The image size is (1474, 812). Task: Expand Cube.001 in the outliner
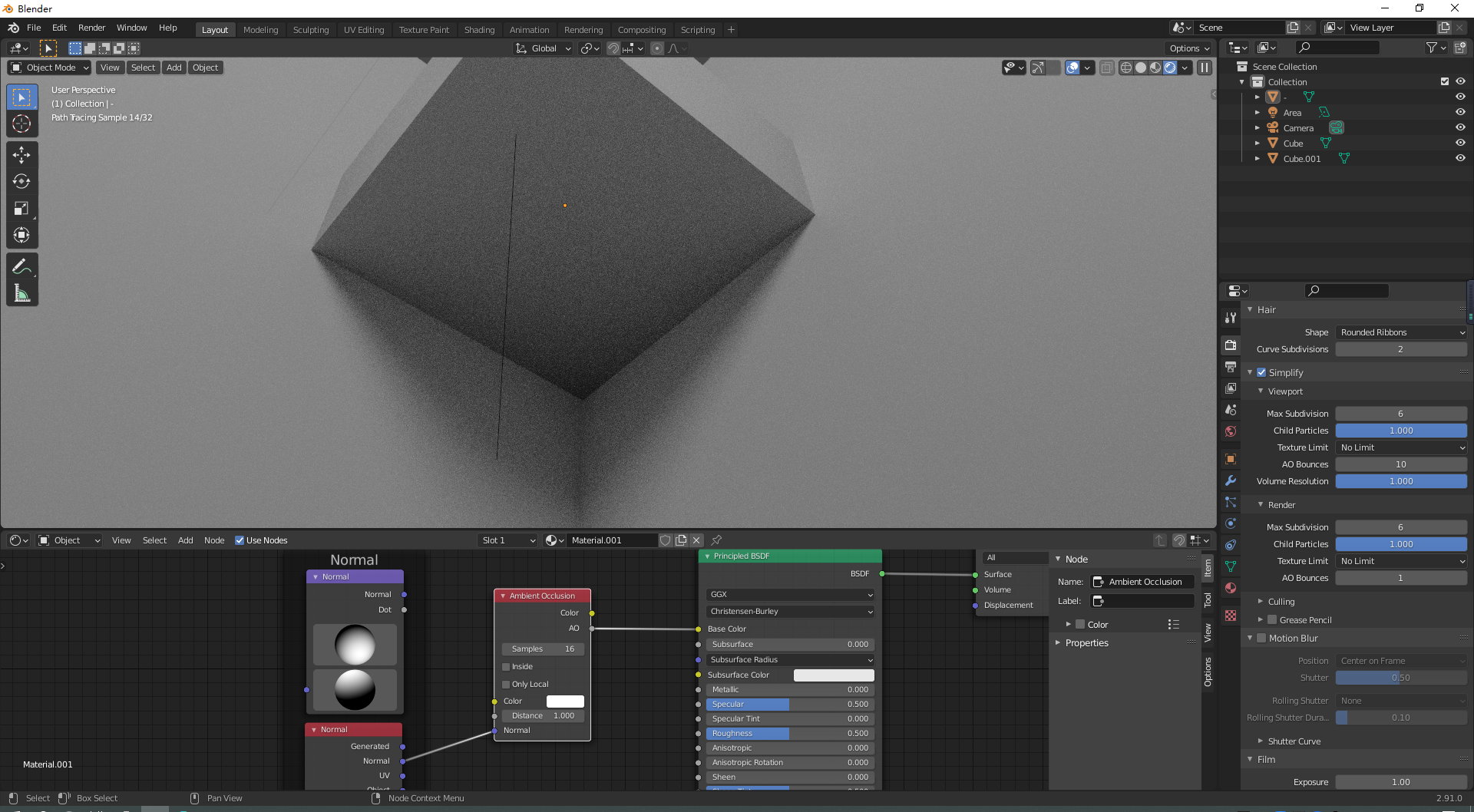click(x=1257, y=158)
